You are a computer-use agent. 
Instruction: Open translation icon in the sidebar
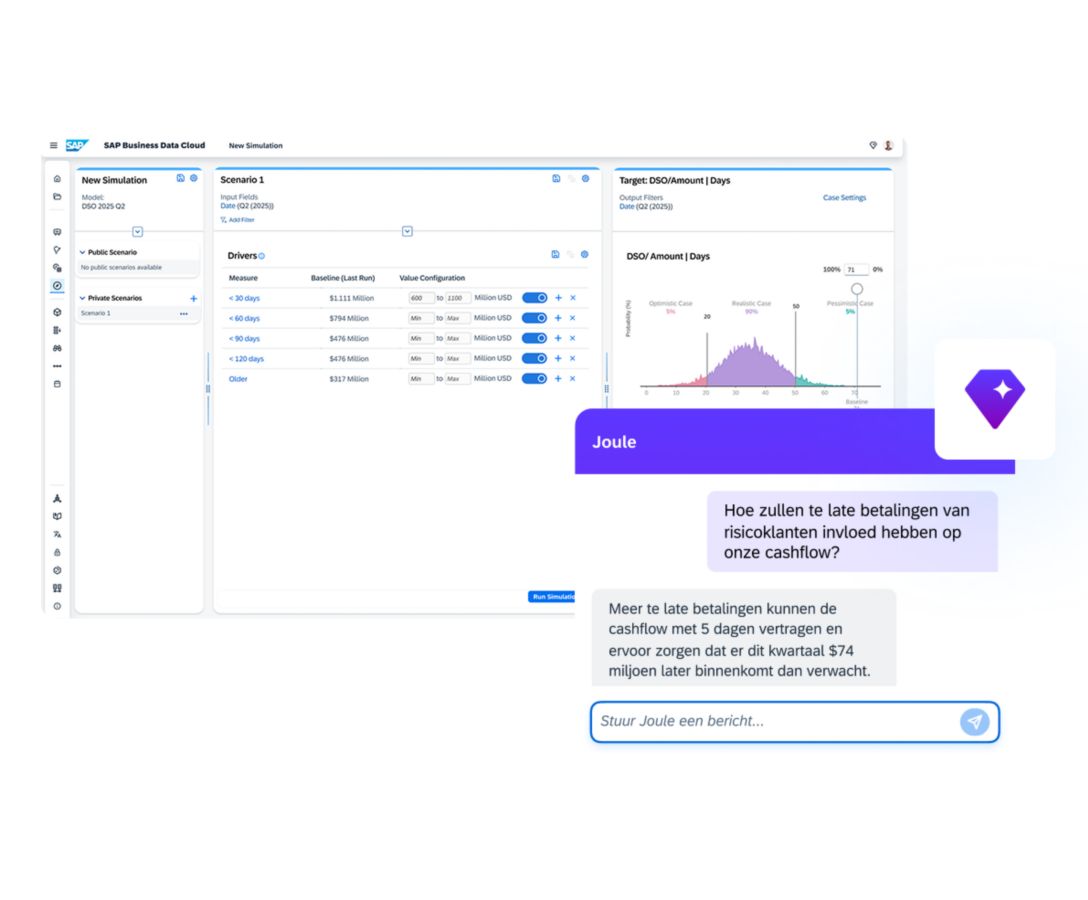(57, 534)
